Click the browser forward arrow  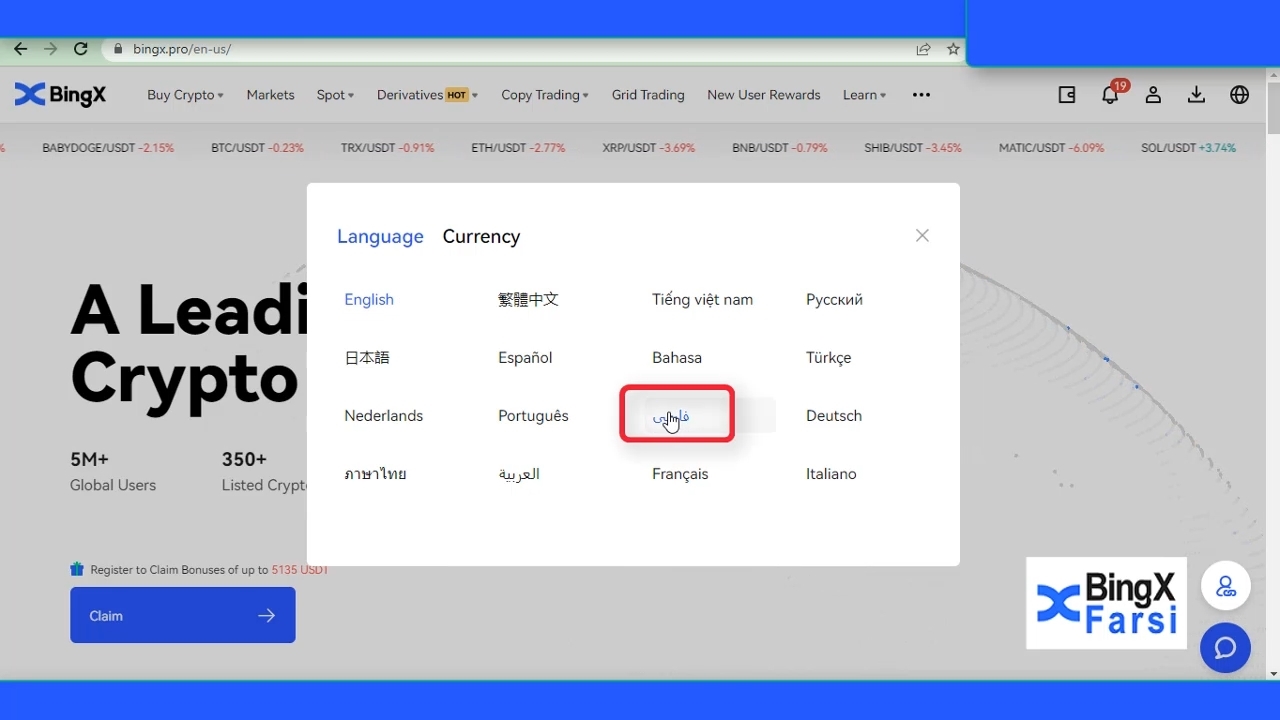(x=51, y=49)
